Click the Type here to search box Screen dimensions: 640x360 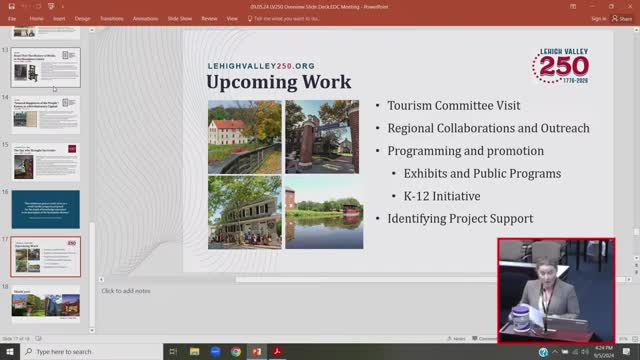pos(91,351)
